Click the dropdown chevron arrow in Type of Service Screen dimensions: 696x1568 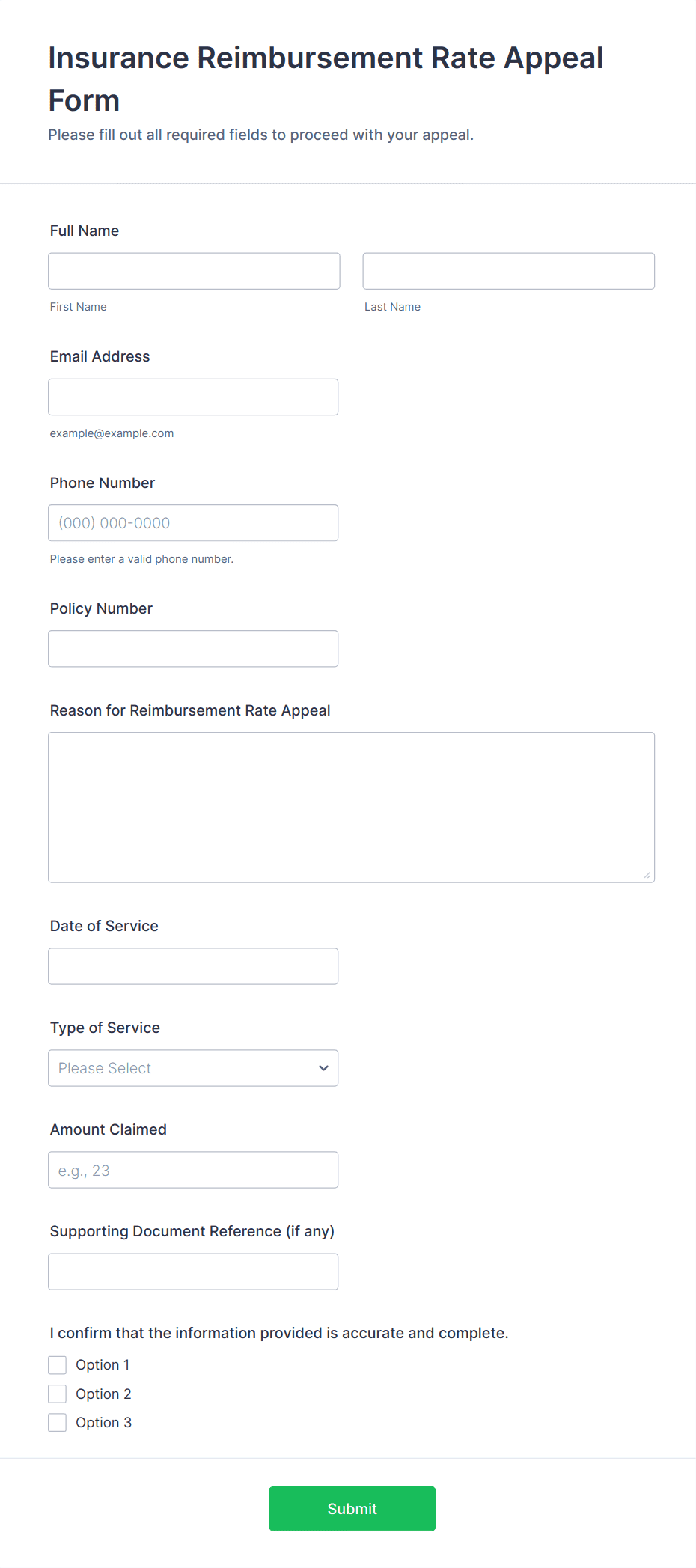[x=323, y=1068]
